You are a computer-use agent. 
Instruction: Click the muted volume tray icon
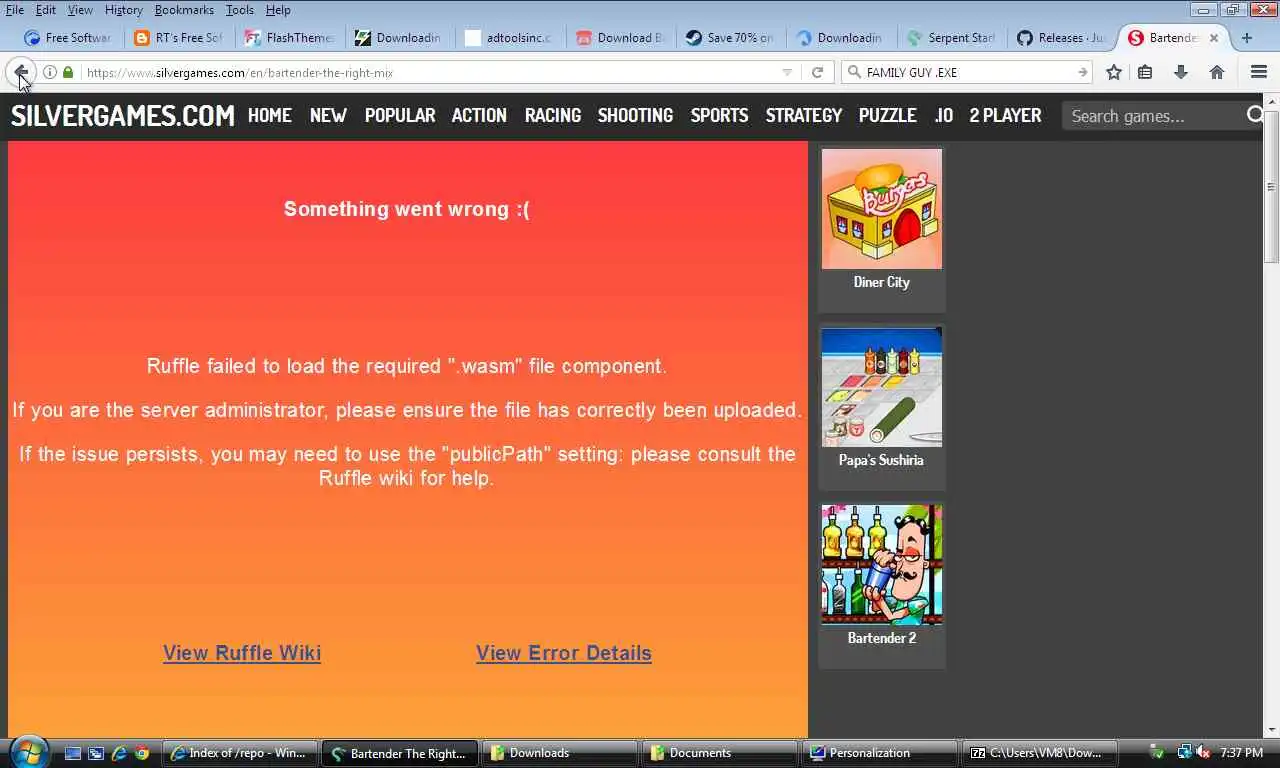pyautogui.click(x=1203, y=753)
